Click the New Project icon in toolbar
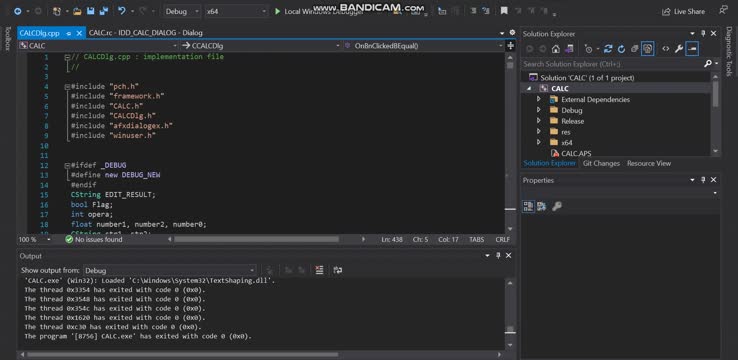Viewport: 738px width, 360px height. tap(56, 11)
